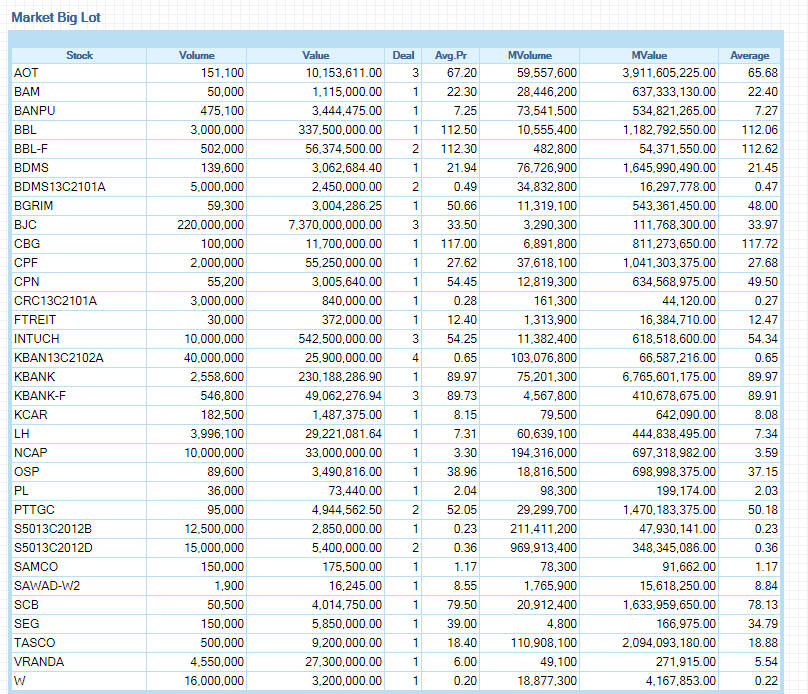Click the OSP stock name

(x=27, y=472)
